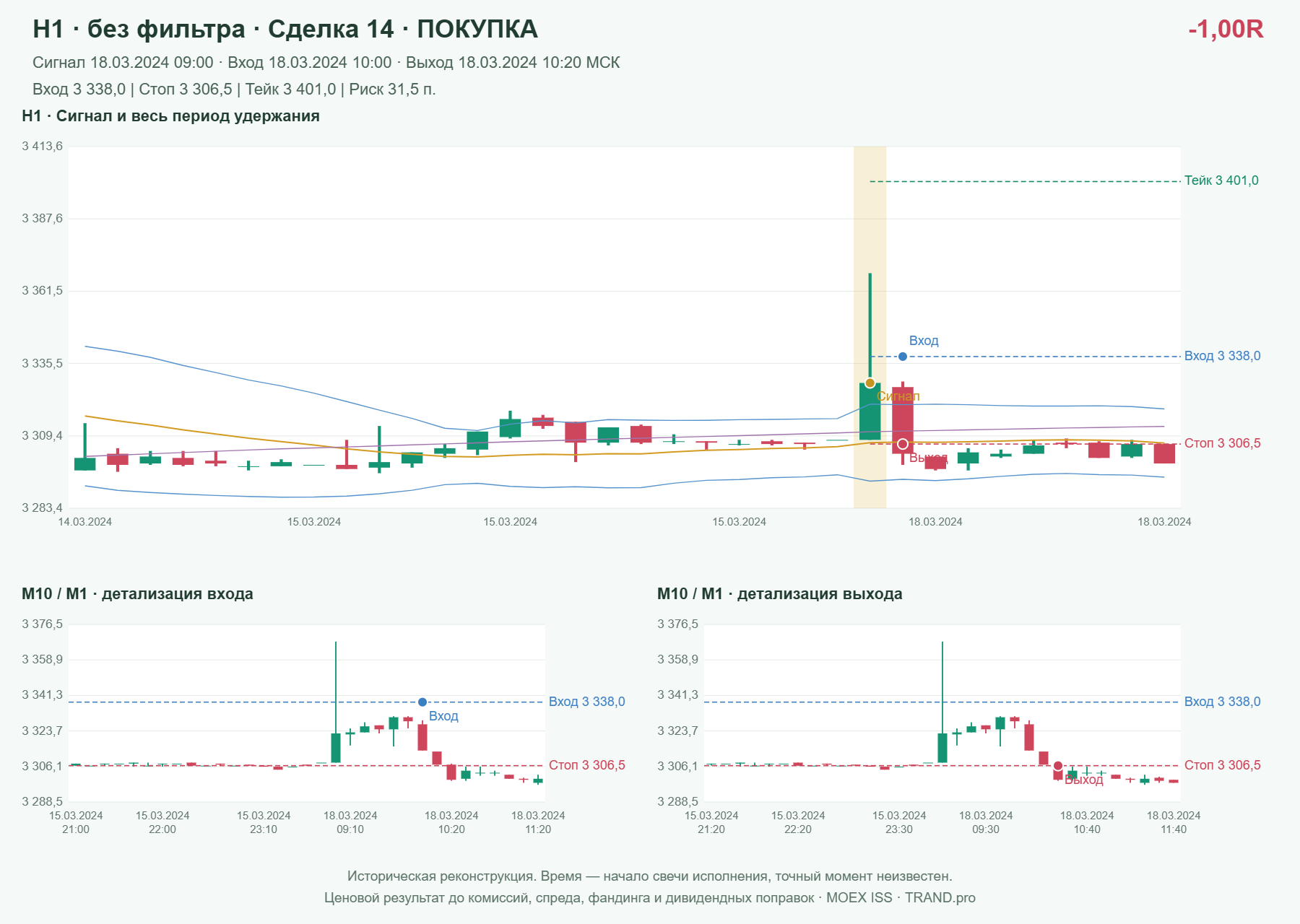Click '18.03.2024 10:20' on entry detail axis
This screenshot has width=1300, height=924.
(x=451, y=822)
